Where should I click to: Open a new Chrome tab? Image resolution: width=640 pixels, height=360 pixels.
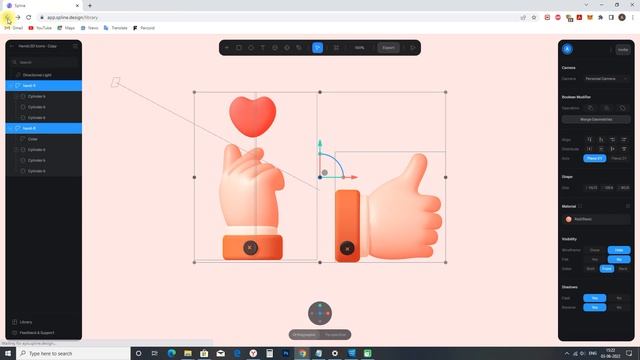90,6
